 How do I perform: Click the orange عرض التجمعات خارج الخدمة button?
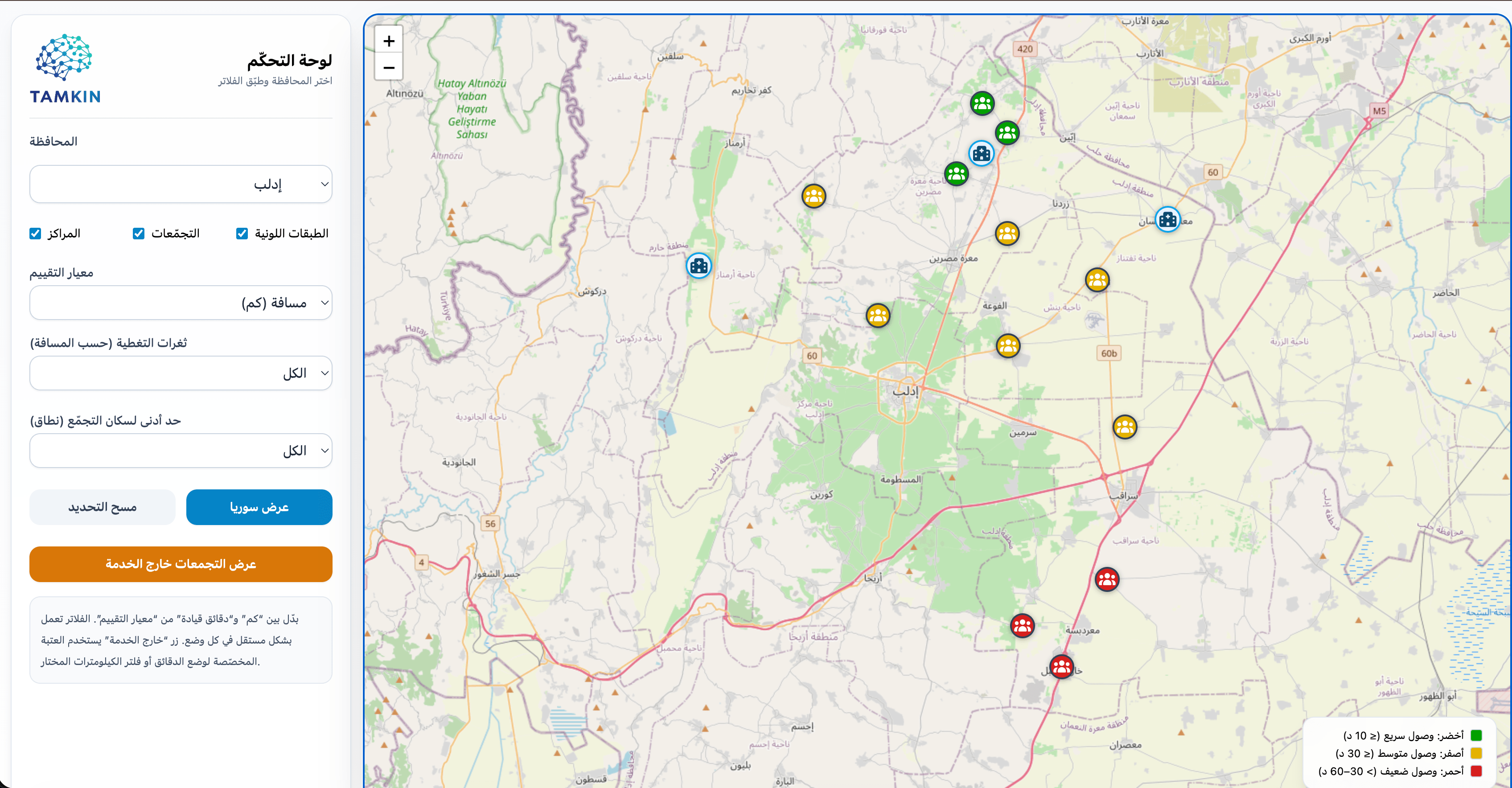pos(181,564)
